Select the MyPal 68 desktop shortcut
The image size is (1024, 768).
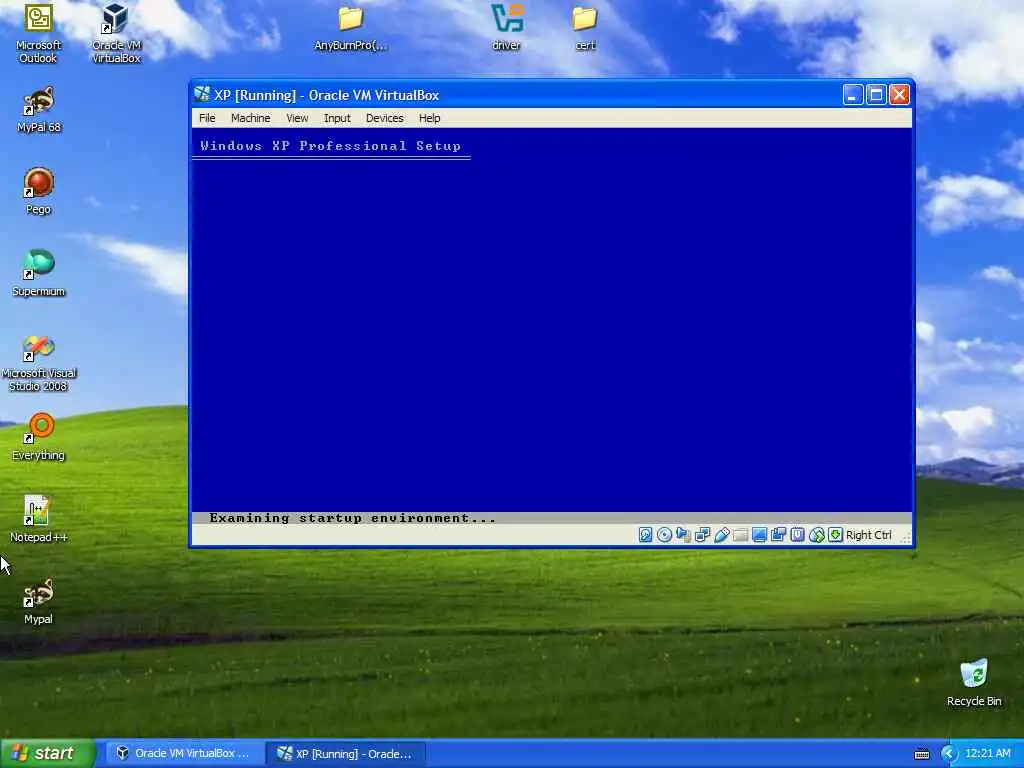(x=39, y=110)
